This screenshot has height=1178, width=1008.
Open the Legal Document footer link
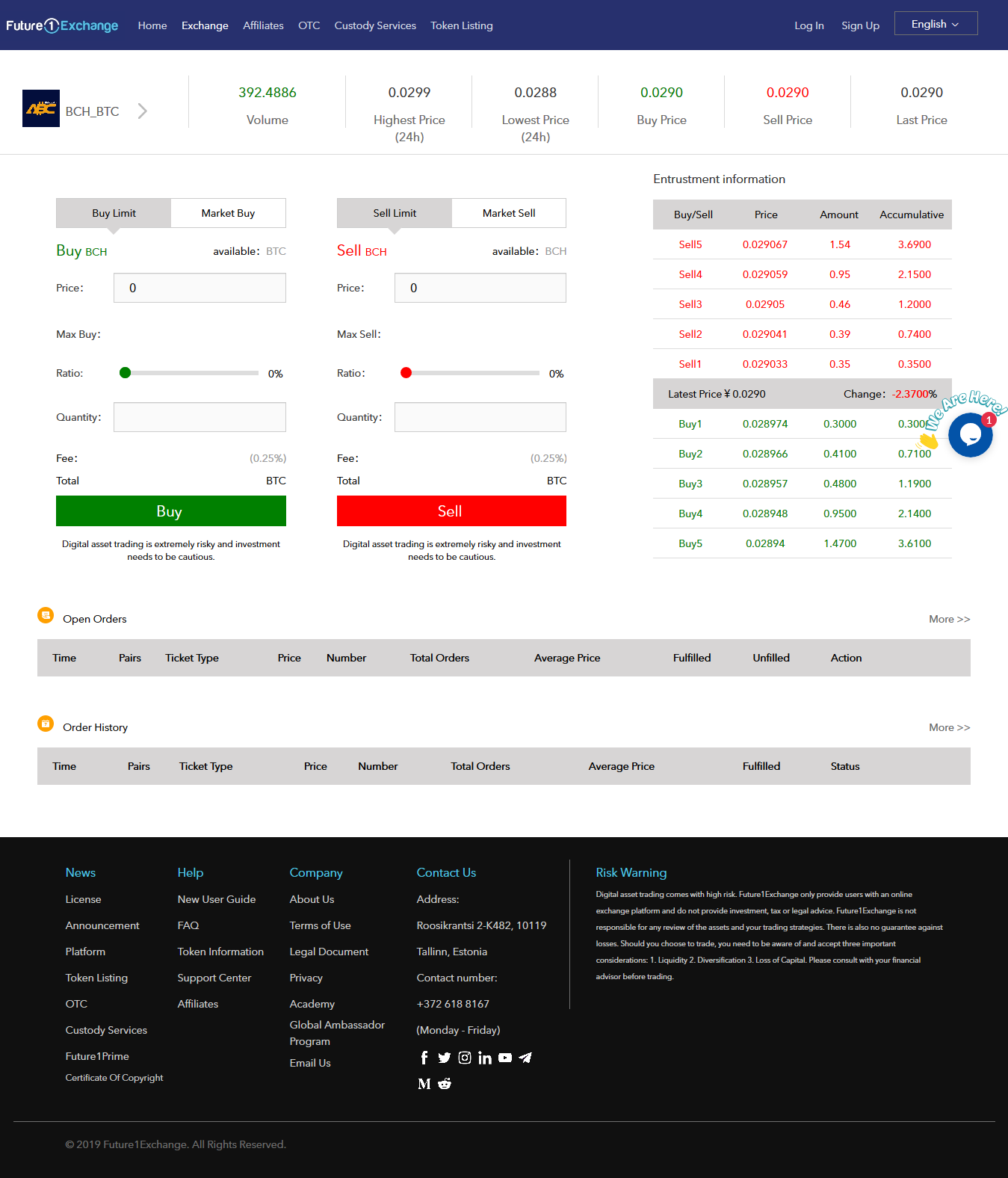[x=329, y=952]
